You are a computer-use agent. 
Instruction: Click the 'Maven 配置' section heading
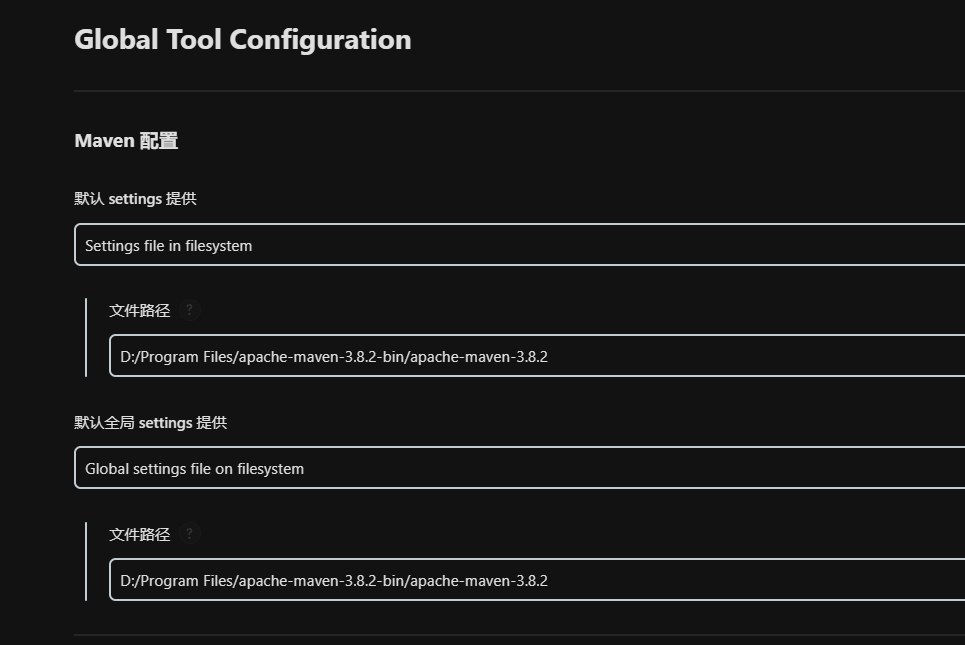point(126,141)
